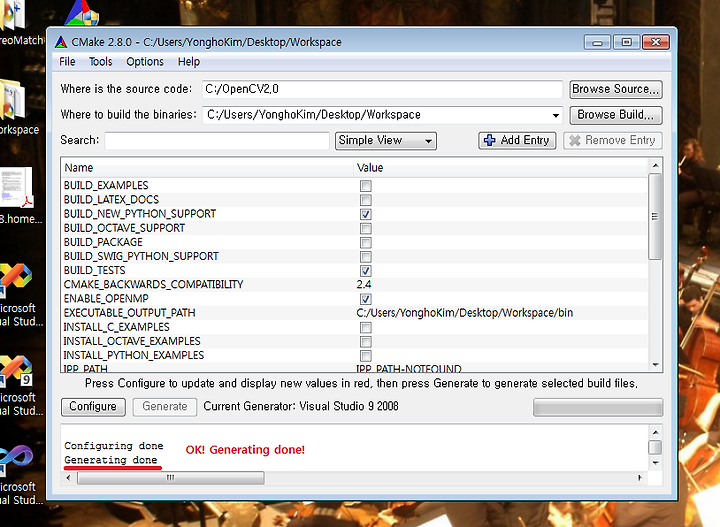
Task: Open Visual Studio 9 shortcut with badge
Action: (16, 370)
